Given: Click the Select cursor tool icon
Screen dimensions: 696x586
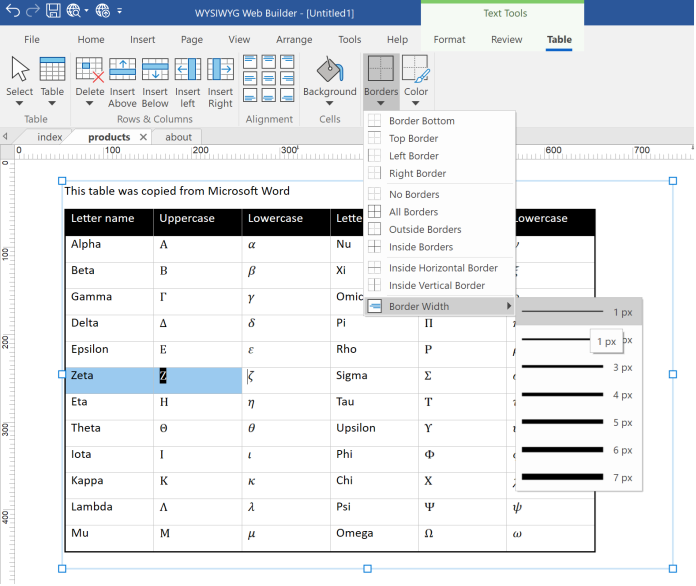Looking at the screenshot, I should (20, 70).
